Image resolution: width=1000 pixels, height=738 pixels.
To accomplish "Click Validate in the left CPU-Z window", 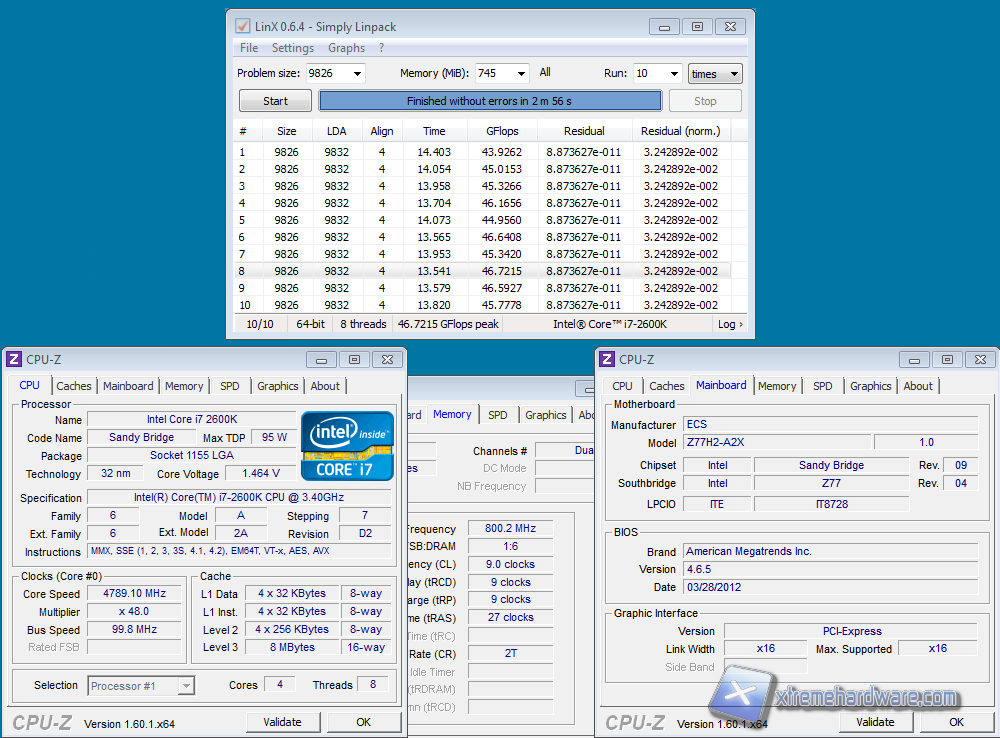I will coord(282,722).
